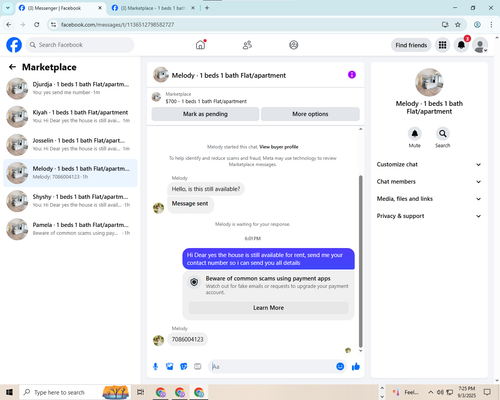Click Find friends button
The width and height of the screenshot is (500, 400).
[x=411, y=45]
